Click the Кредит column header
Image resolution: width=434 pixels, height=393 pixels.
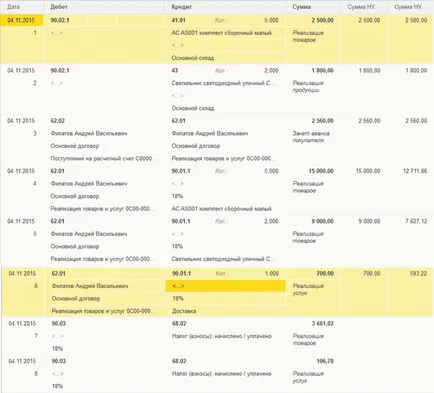(181, 7)
